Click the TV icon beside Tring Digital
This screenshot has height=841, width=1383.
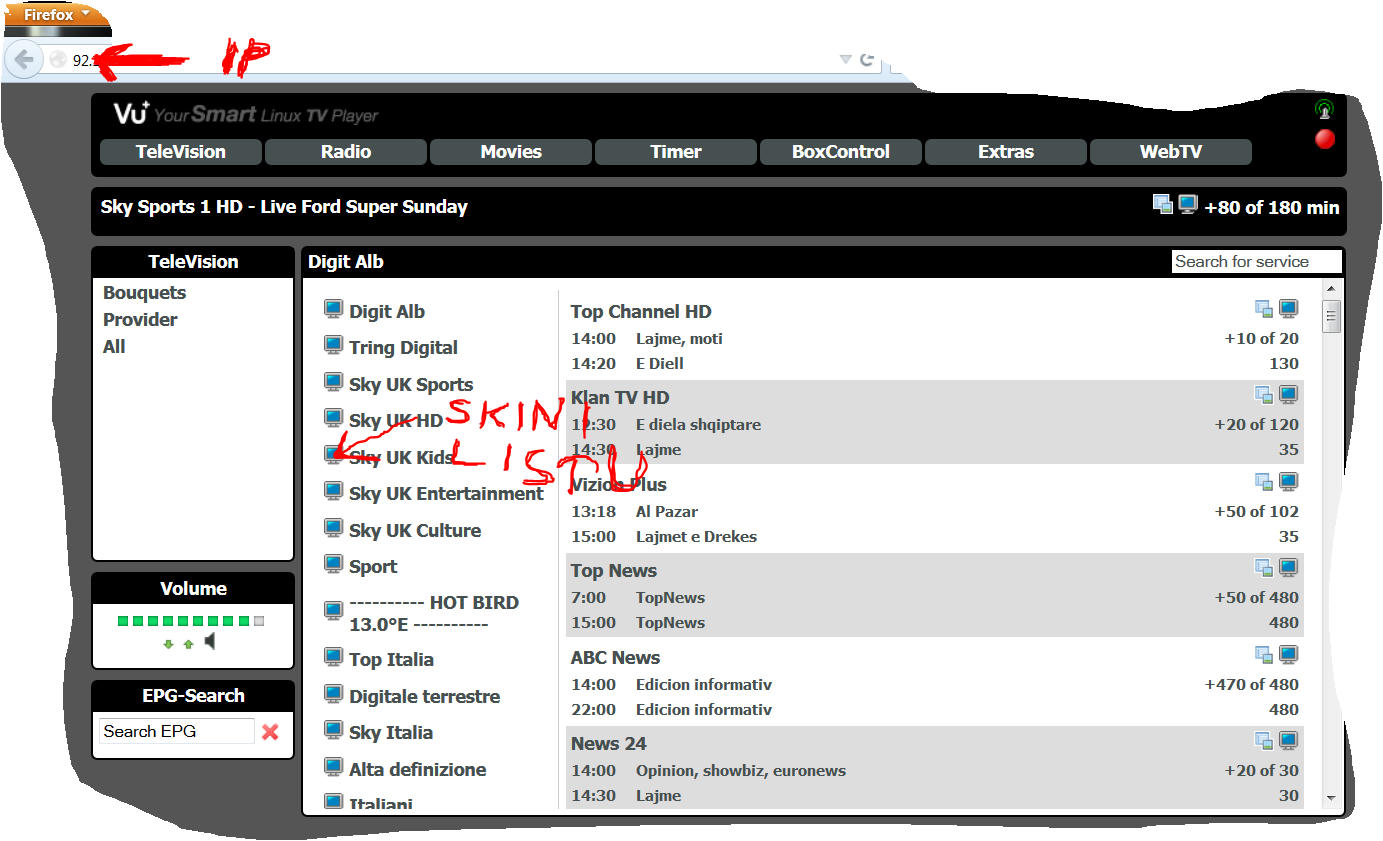tap(334, 345)
